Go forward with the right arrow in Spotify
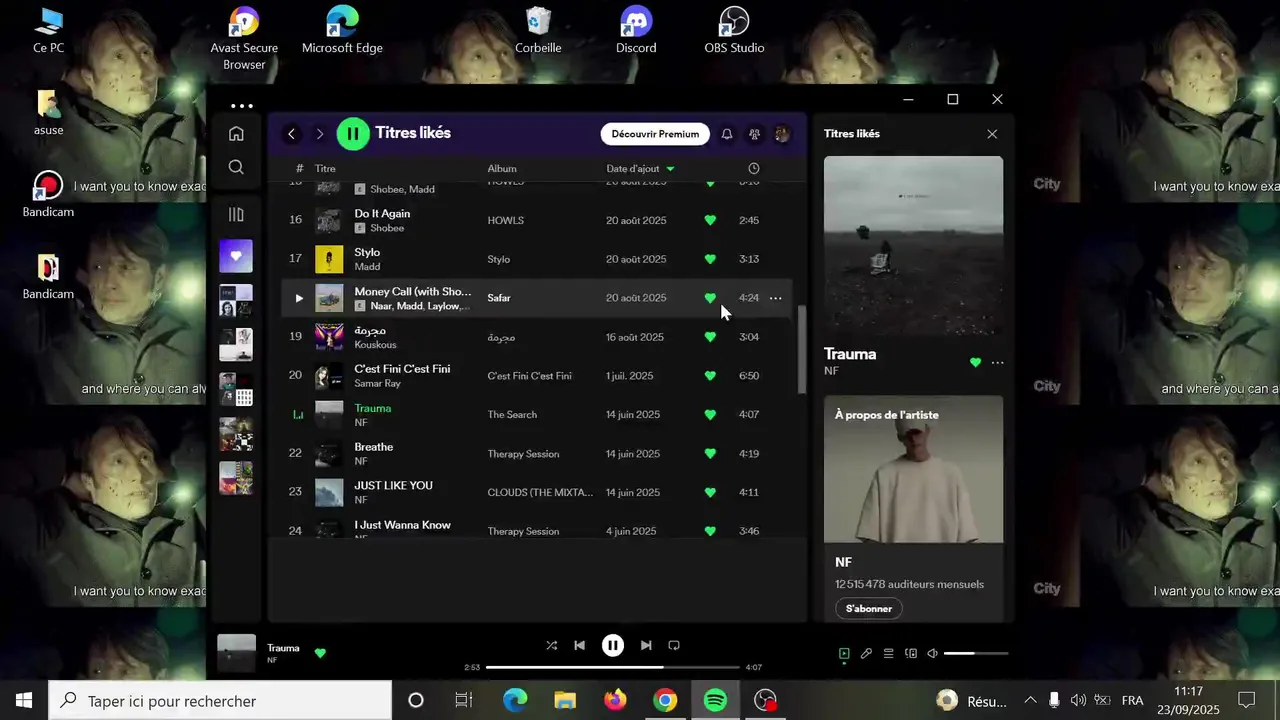The image size is (1280, 720). (320, 134)
